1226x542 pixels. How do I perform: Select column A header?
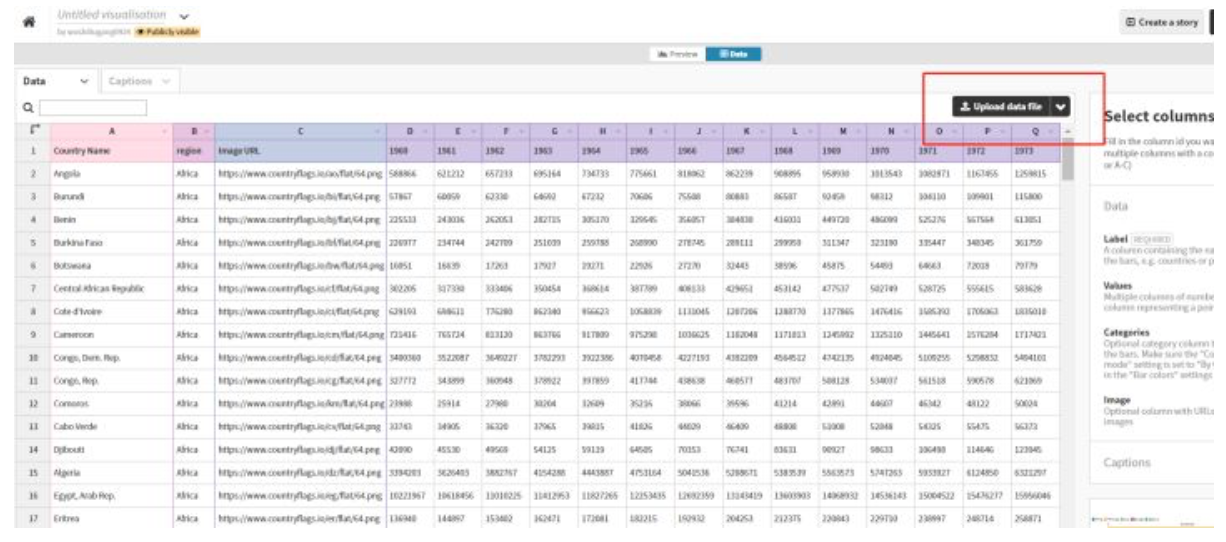tap(112, 131)
